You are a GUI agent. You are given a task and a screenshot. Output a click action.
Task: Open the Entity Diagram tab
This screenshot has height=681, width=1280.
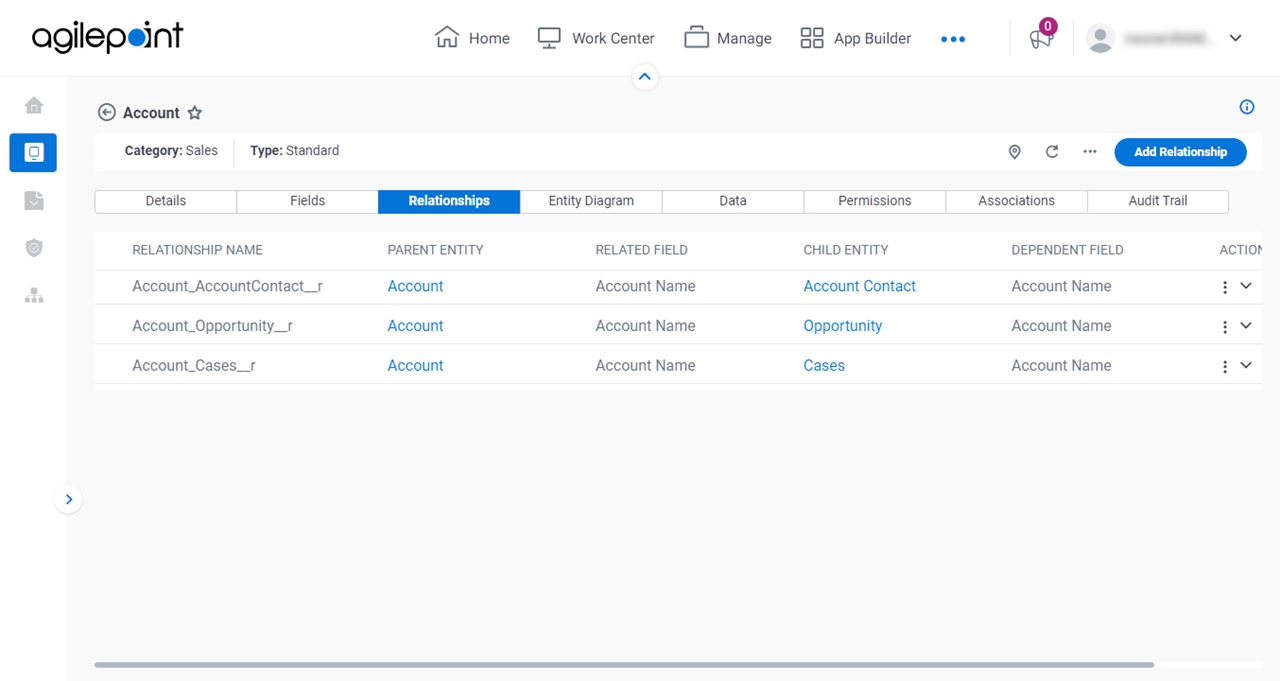(591, 201)
